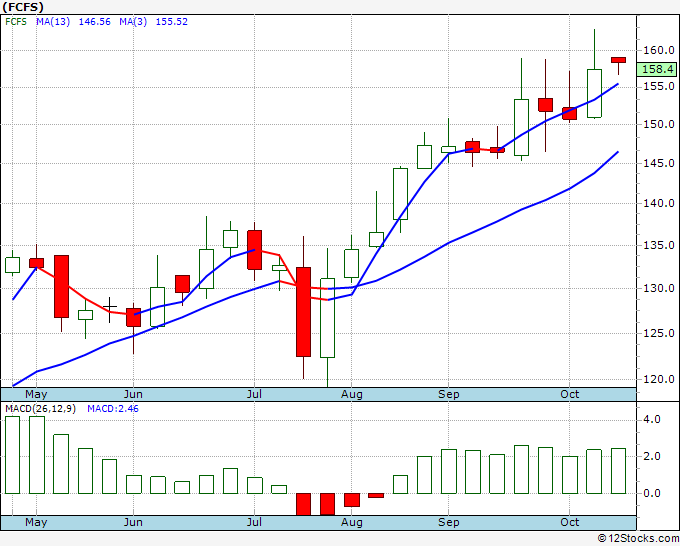
Task: Click the MACD:2.46 value label
Action: 113,409
